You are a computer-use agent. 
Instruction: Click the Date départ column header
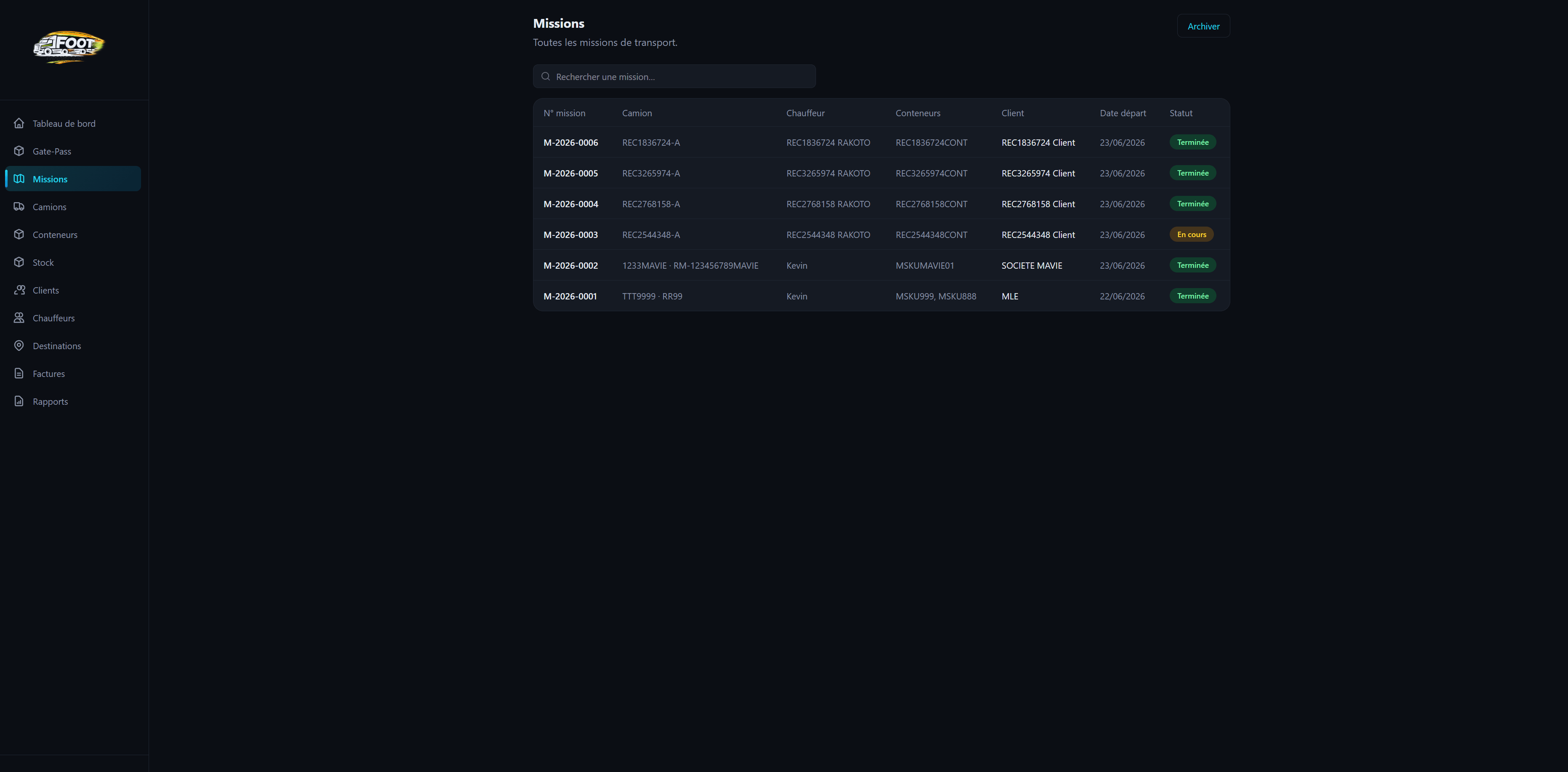pyautogui.click(x=1123, y=113)
